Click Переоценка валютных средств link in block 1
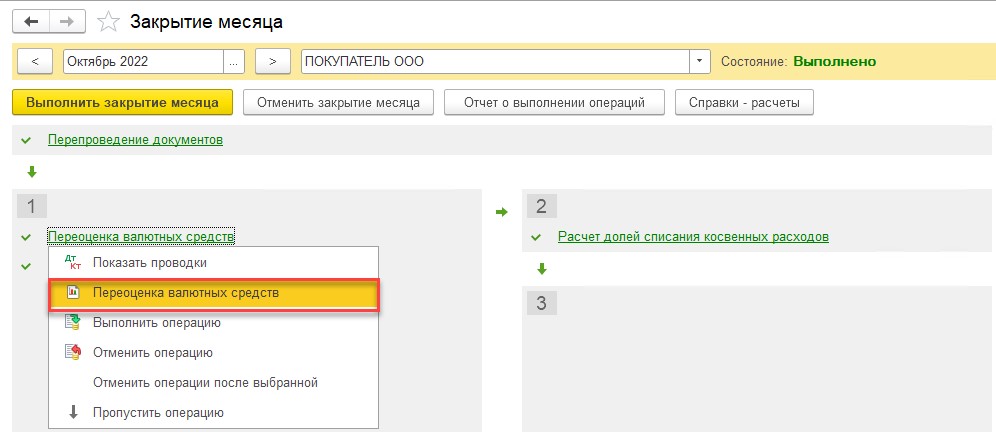 (141, 237)
